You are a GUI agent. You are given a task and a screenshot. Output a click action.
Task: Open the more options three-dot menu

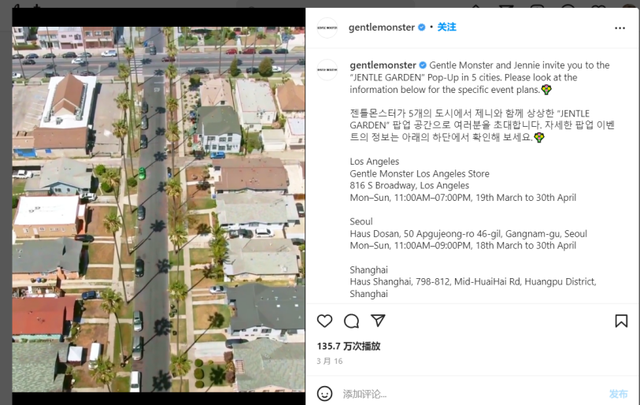(x=620, y=28)
